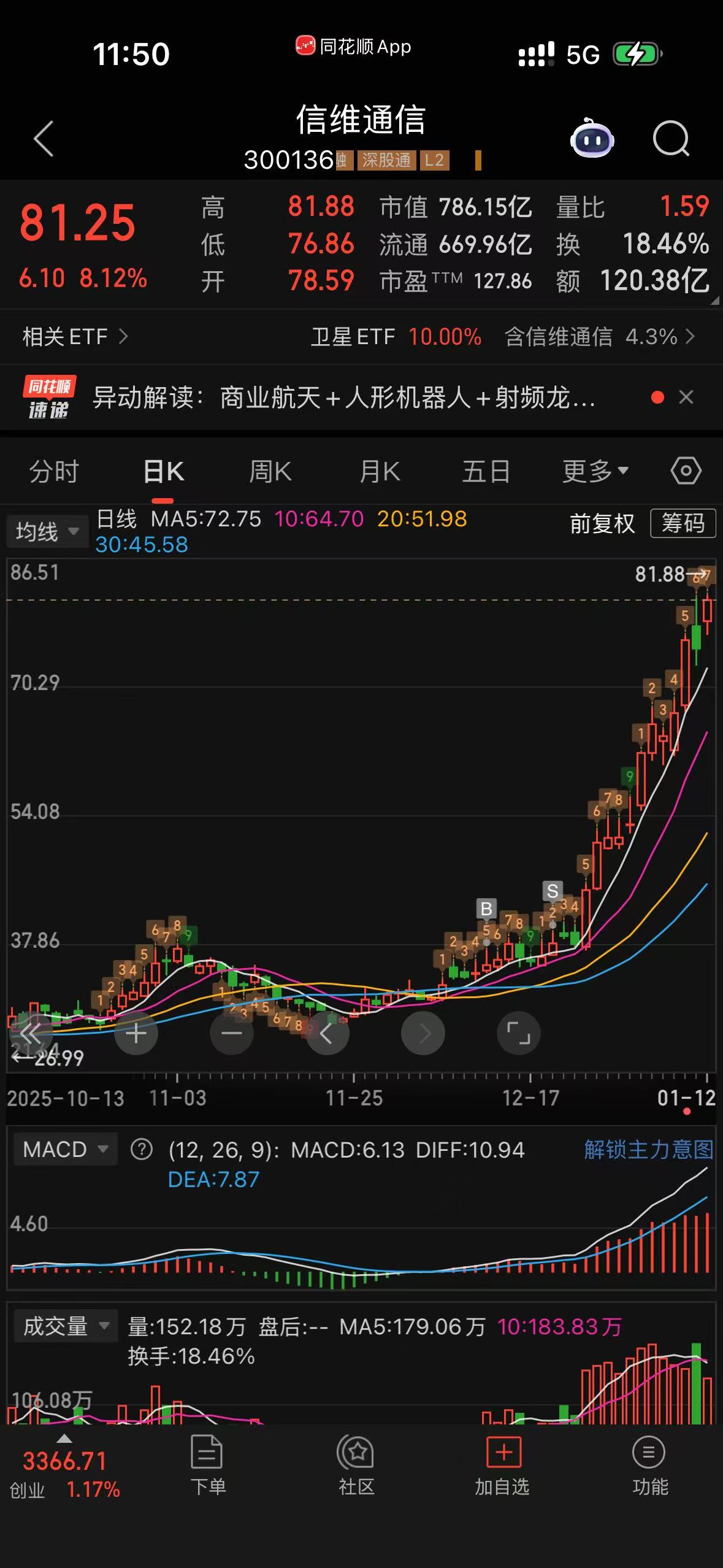The image size is (723, 1568).
Task: Tap the chart zoom-in plus button
Action: point(136,1034)
